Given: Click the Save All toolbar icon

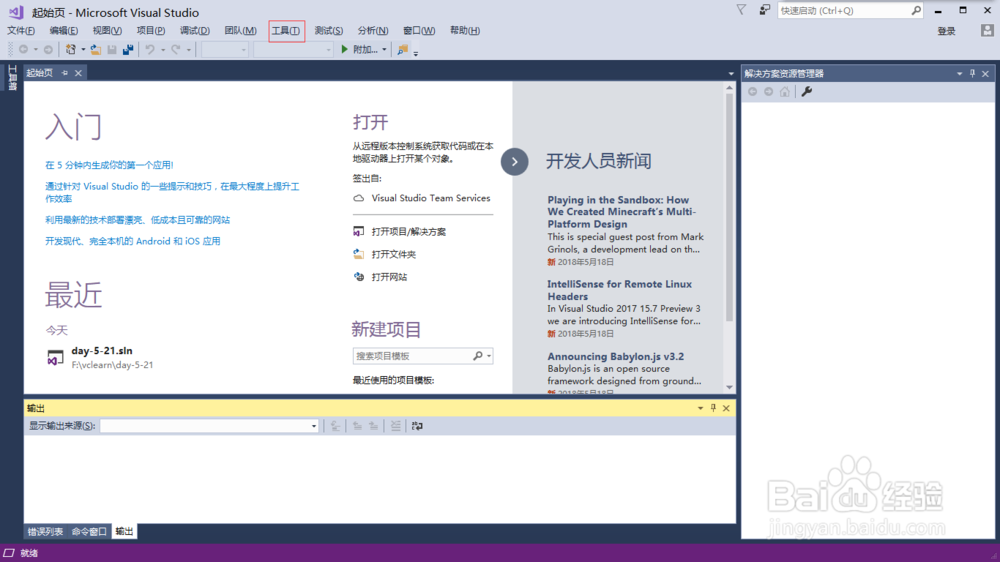Looking at the screenshot, I should pos(128,49).
